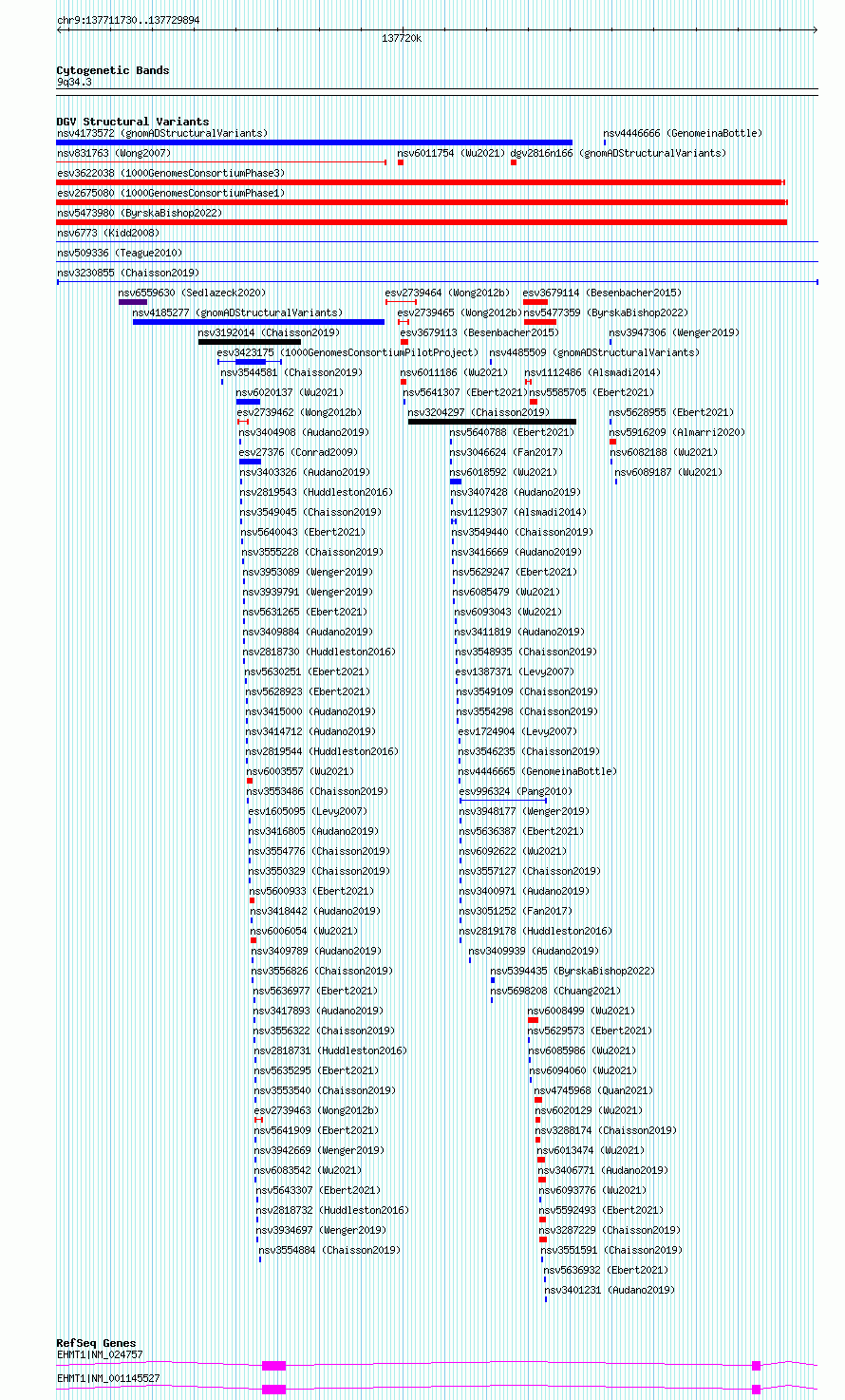Viewport: 845px width, 1400px height.
Task: Select esv27376 (Conrad2009) label
Action: 299,453
